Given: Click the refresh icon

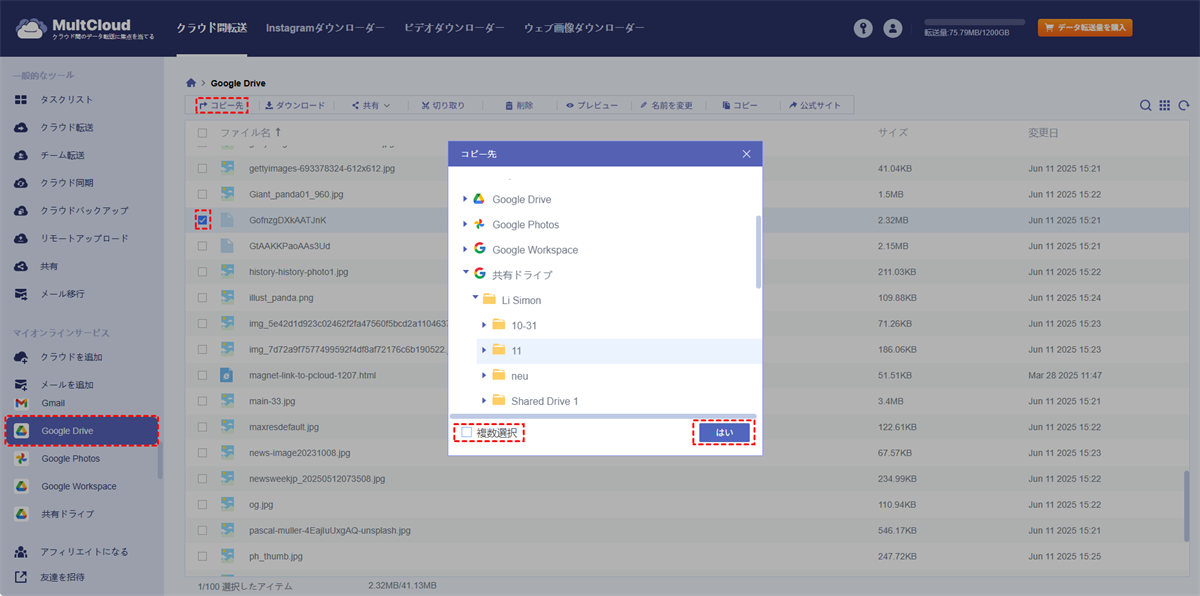Looking at the screenshot, I should pyautogui.click(x=1184, y=105).
